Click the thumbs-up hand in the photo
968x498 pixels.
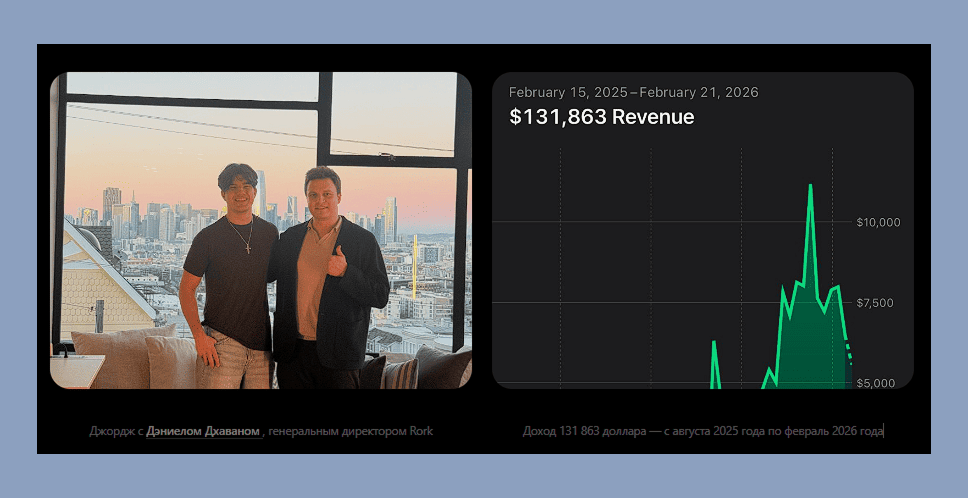[337, 262]
